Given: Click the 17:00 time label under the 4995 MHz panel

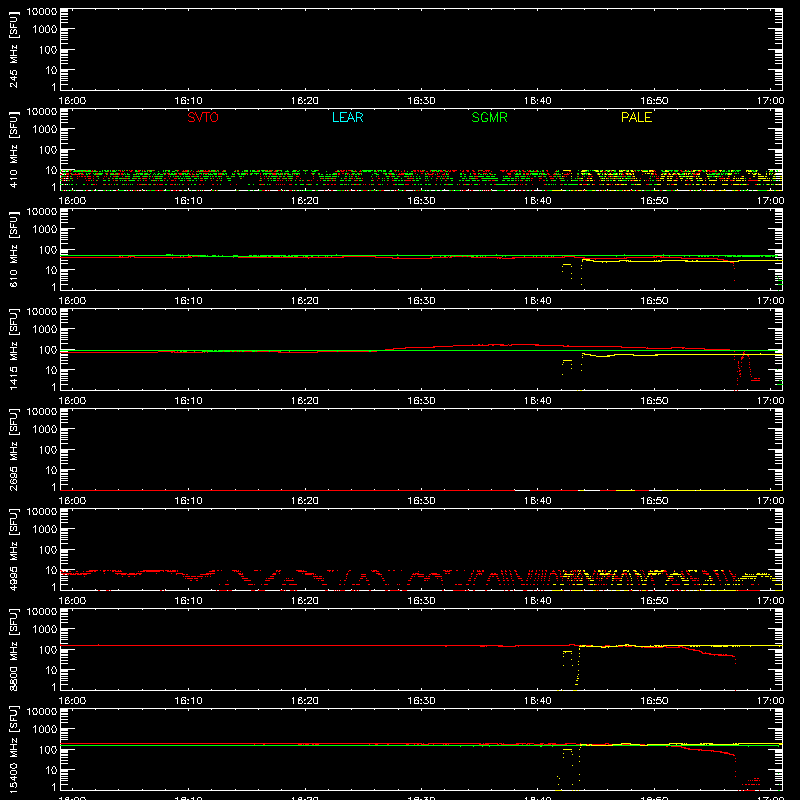Looking at the screenshot, I should point(770,601).
